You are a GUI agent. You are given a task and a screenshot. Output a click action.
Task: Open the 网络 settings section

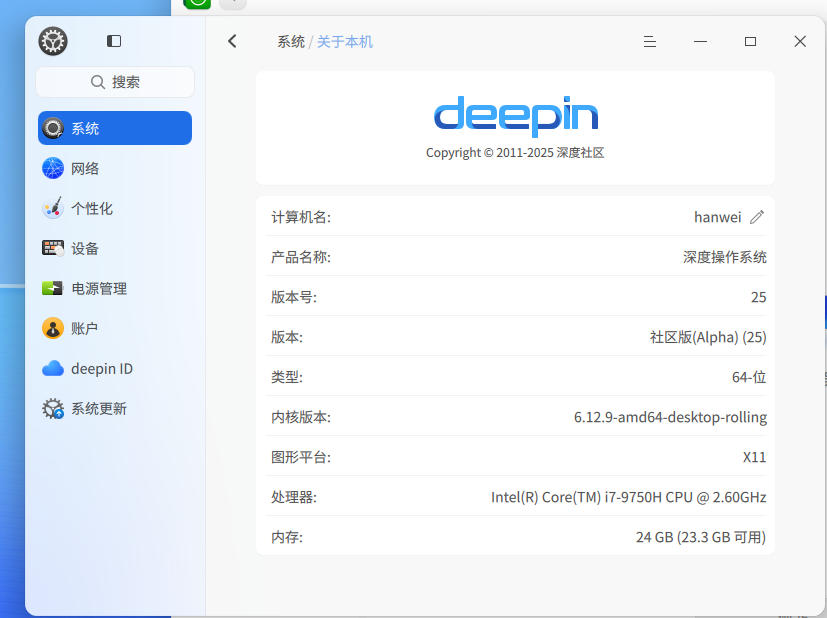[x=115, y=168]
